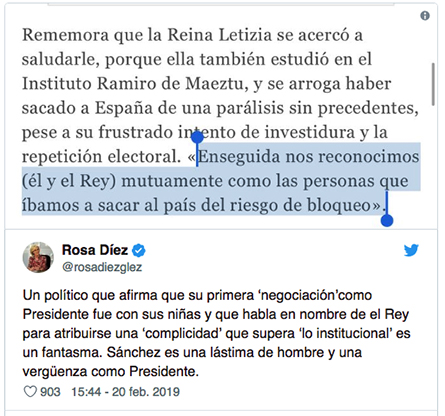
Task: Click the tweet text starting 'Un político que afirma'
Action: click(216, 333)
